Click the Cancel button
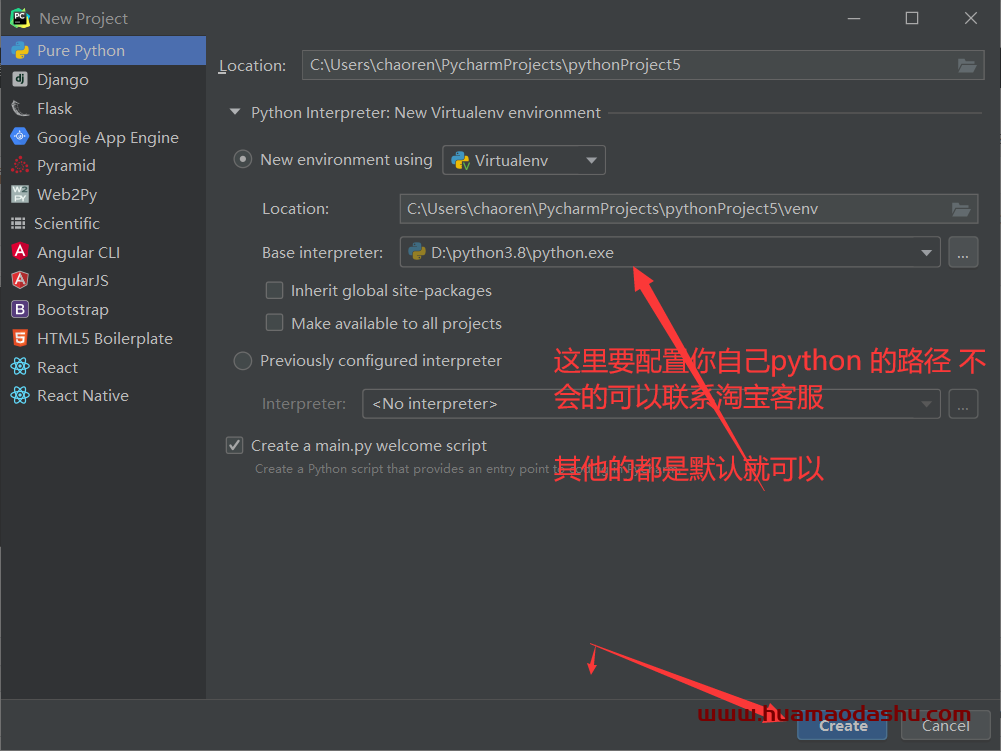 [x=945, y=725]
